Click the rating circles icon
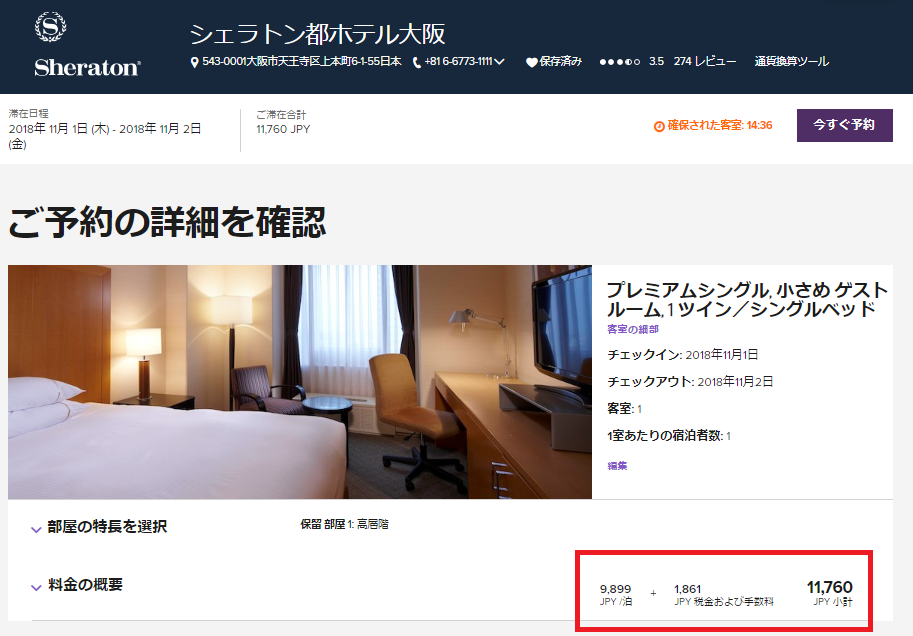The image size is (913, 636). click(620, 62)
